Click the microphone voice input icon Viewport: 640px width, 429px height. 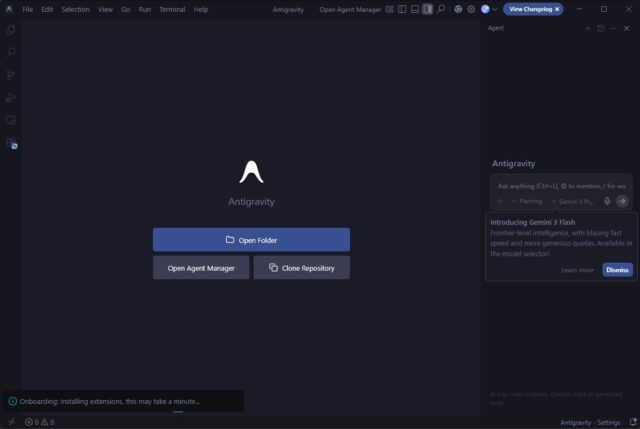point(607,201)
